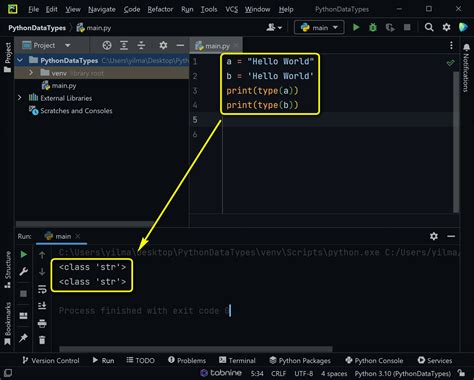Click the green inspection checkmark in editor

pos(450,62)
